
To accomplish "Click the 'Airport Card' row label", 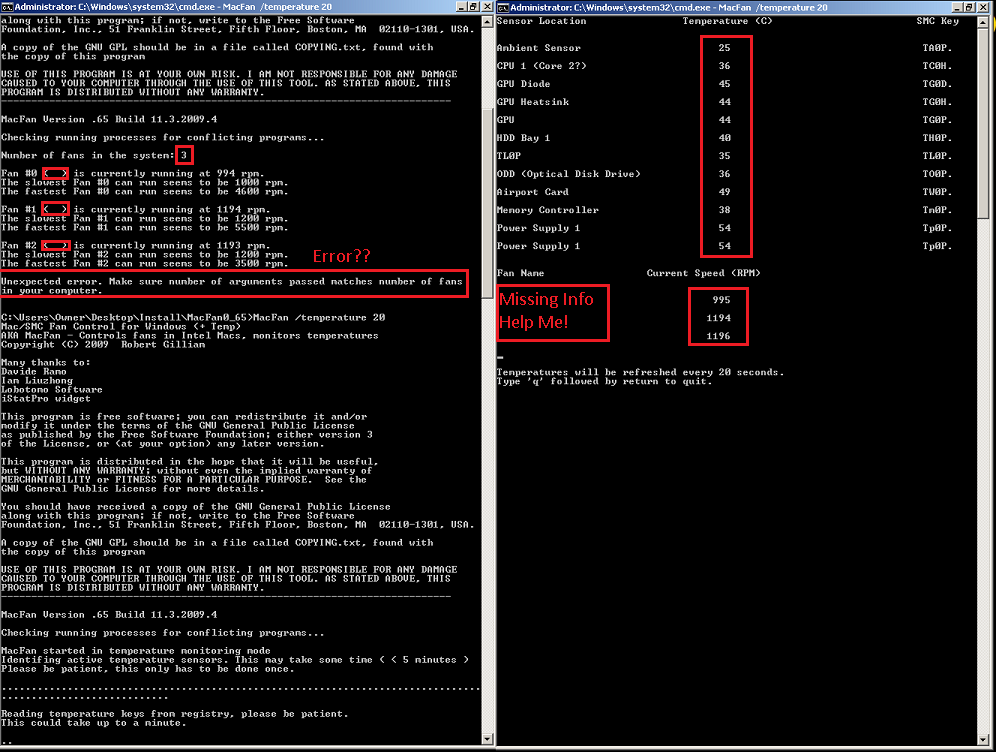I will point(532,192).
